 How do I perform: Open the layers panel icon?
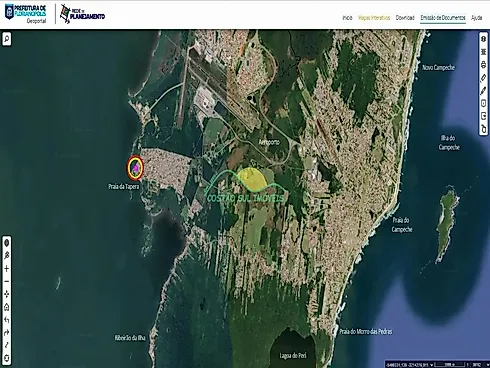(x=483, y=39)
